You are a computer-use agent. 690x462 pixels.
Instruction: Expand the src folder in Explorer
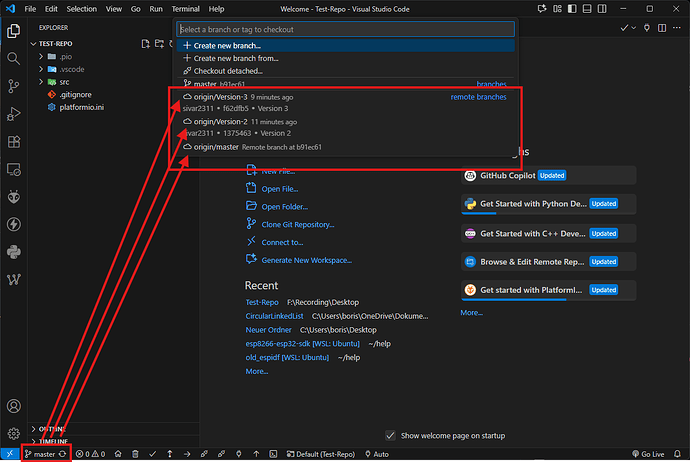(64, 81)
